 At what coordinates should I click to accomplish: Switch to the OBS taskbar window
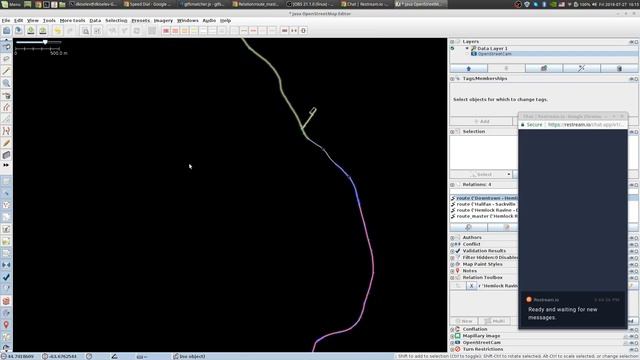pos(310,4)
